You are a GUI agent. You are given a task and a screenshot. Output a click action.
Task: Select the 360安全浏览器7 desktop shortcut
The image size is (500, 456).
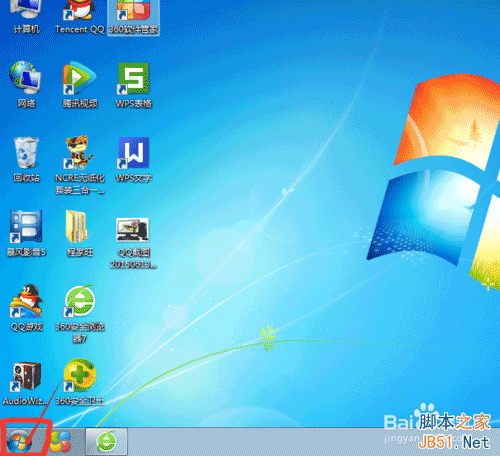pos(80,313)
